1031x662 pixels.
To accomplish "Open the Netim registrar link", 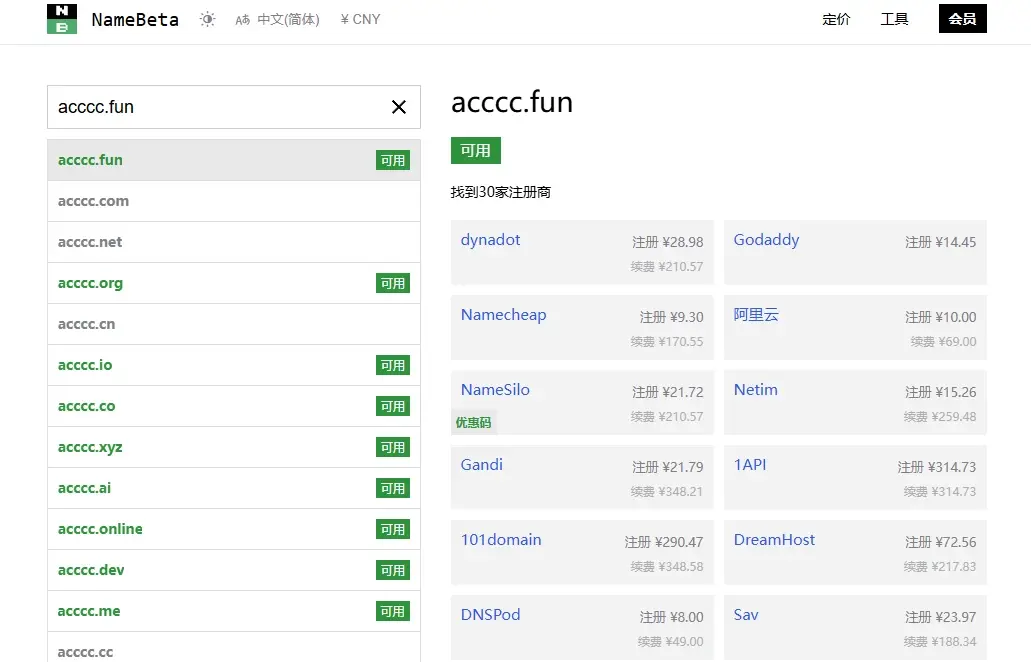I will click(x=755, y=390).
